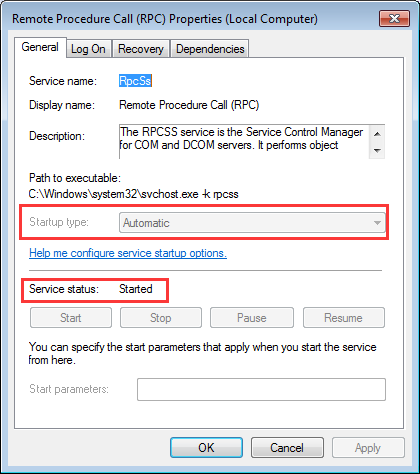Open the Log On tab
420x474 pixels.
coord(88,49)
